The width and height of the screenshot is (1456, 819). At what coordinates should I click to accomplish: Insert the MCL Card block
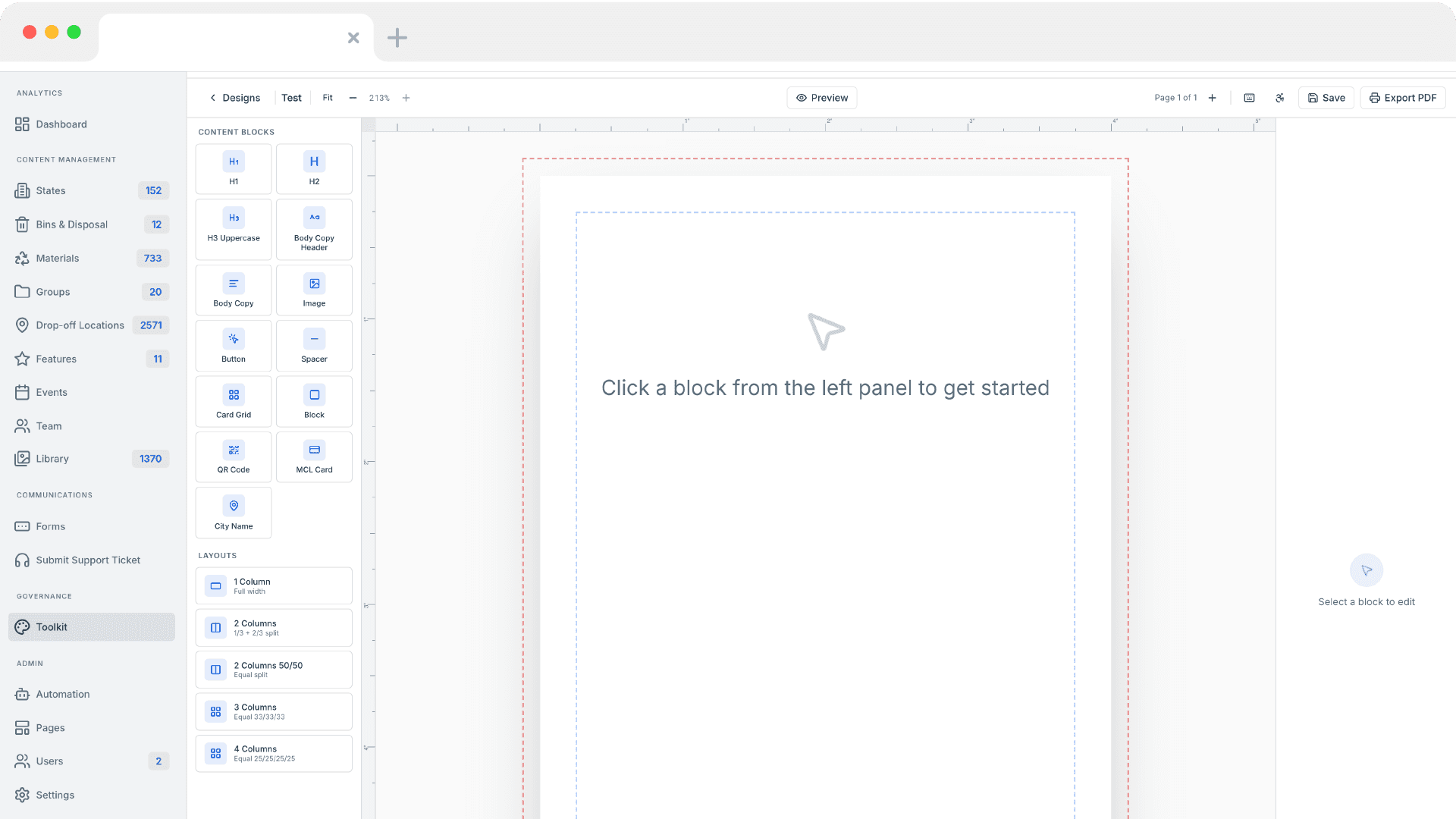click(x=314, y=457)
